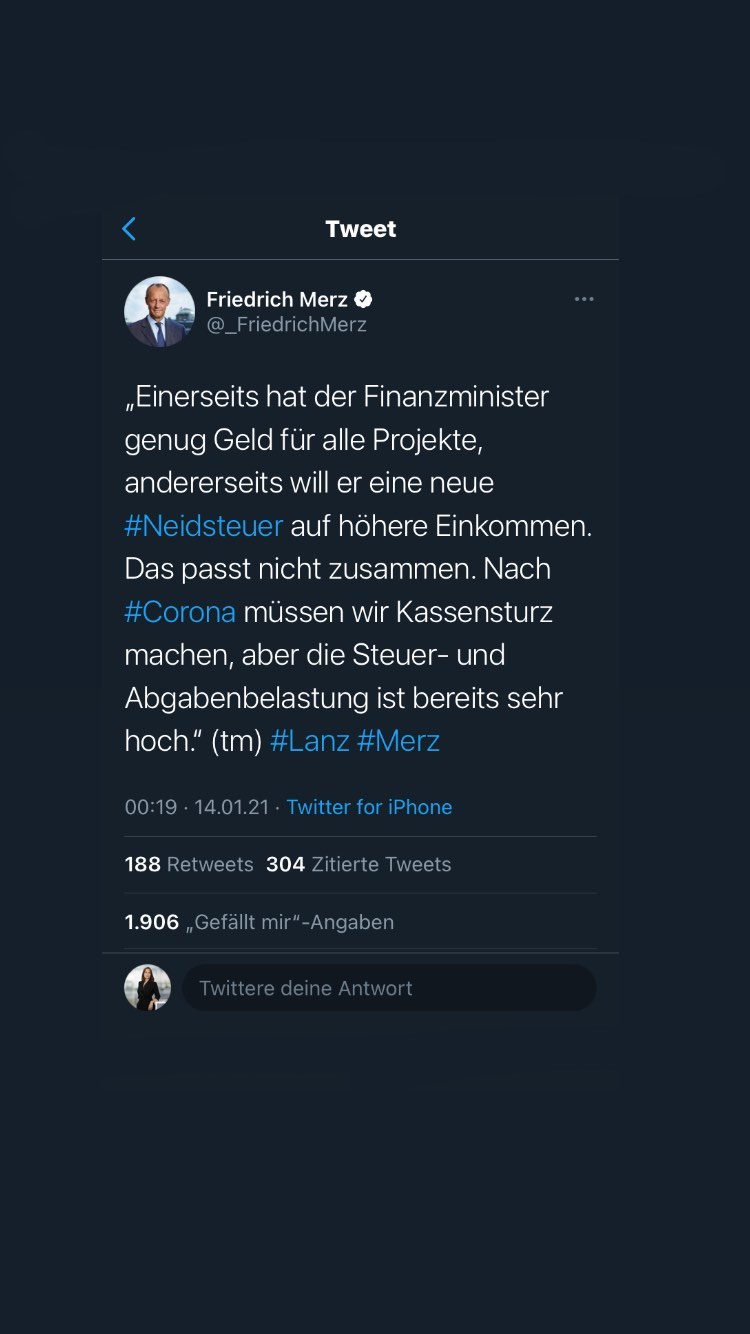
Task: Open the #Neidsteuer hashtag
Action: [x=204, y=526]
